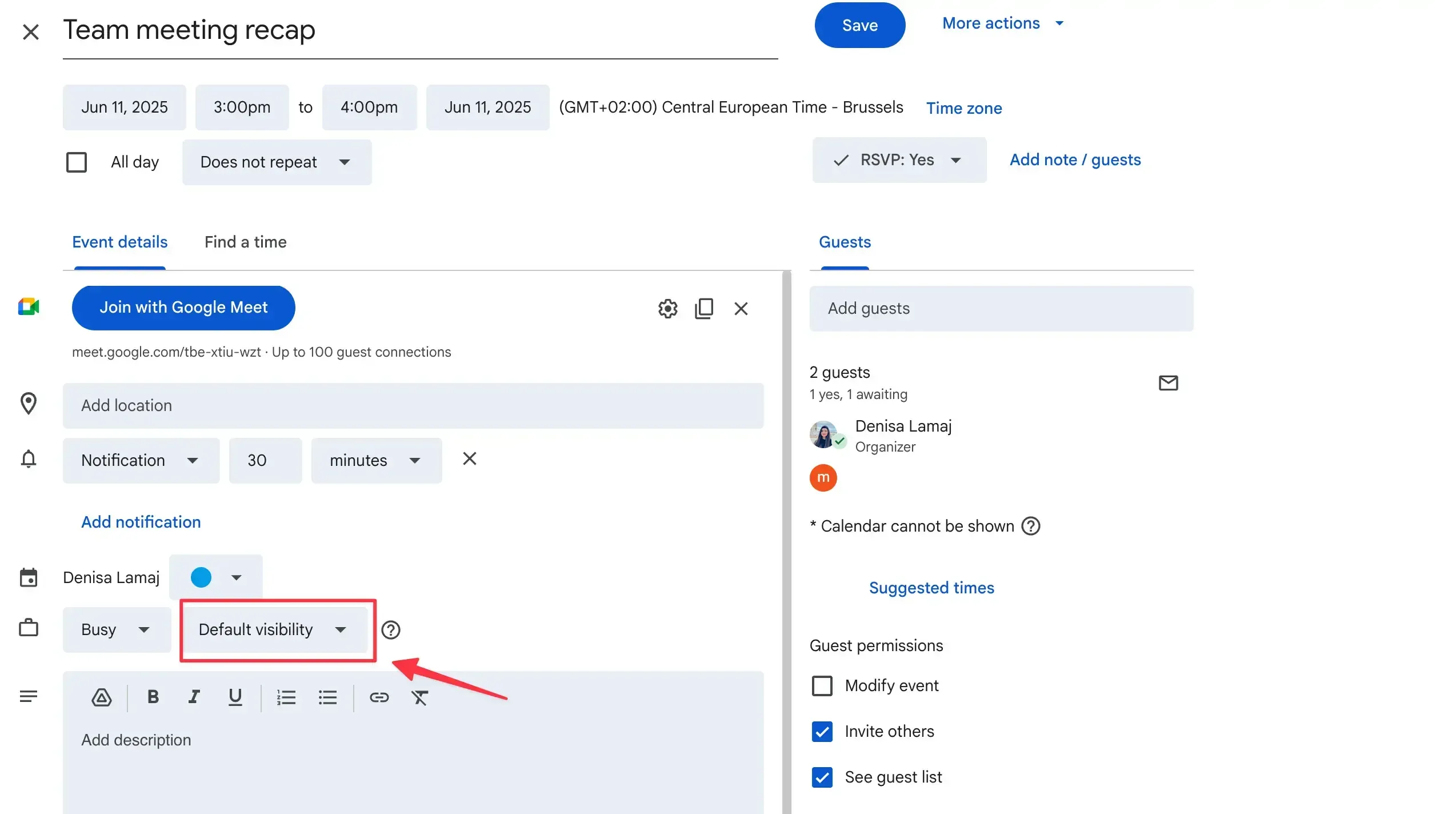Screen dimensions: 1456x814
Task: Open video call settings gear icon
Action: coord(667,309)
